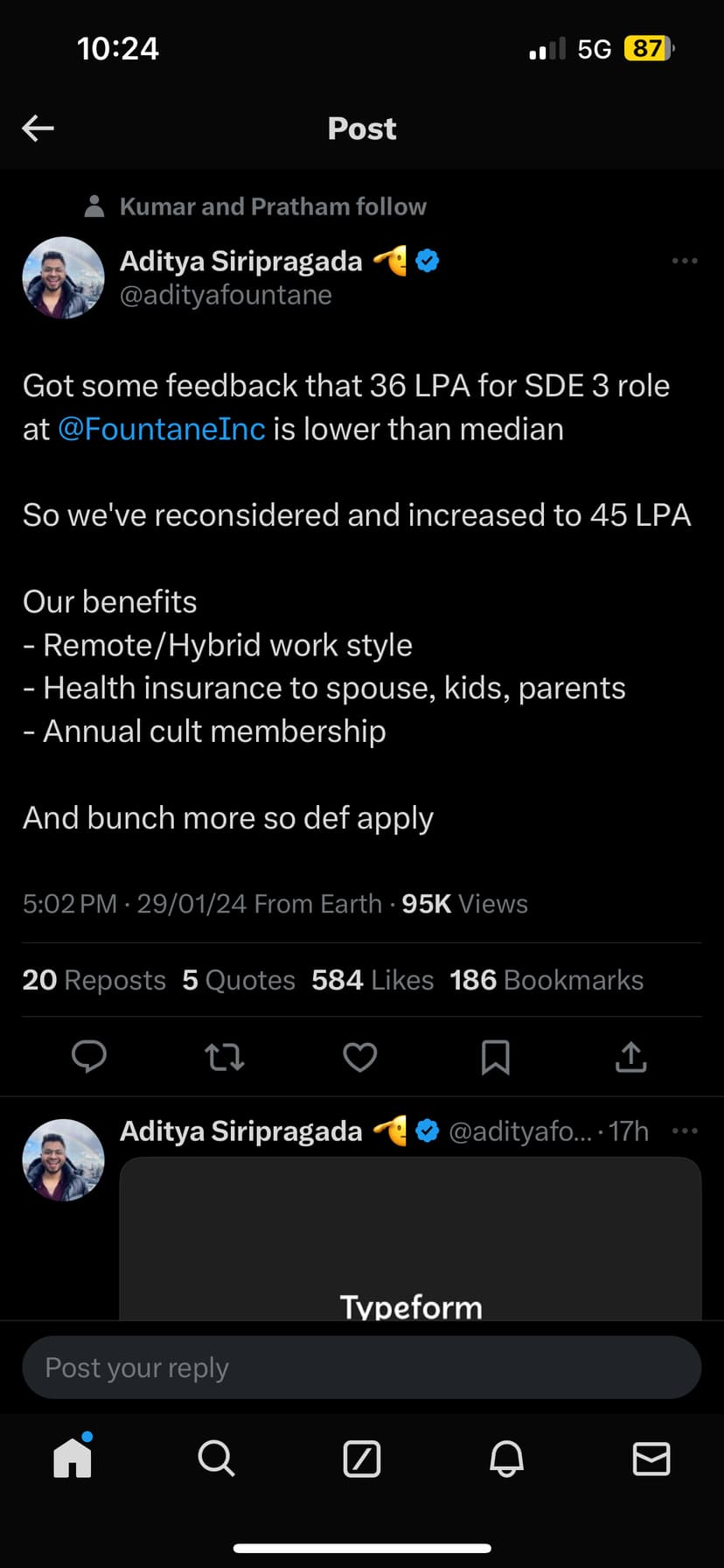Open the Home tab
This screenshot has width=724, height=1568.
pyautogui.click(x=73, y=1459)
